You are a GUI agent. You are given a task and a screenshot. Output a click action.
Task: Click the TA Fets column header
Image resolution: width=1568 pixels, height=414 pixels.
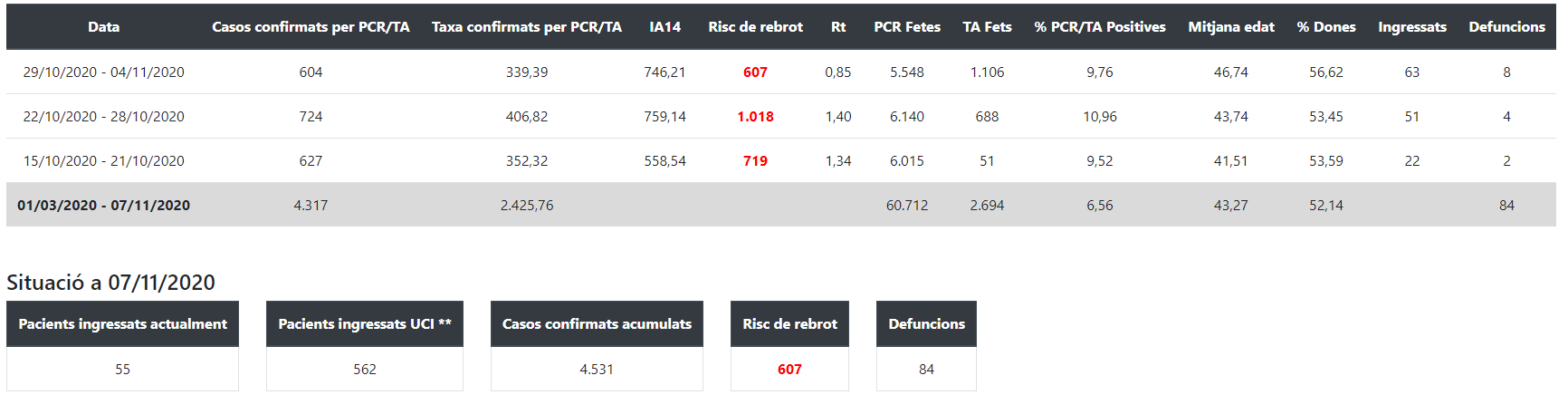[x=987, y=27]
